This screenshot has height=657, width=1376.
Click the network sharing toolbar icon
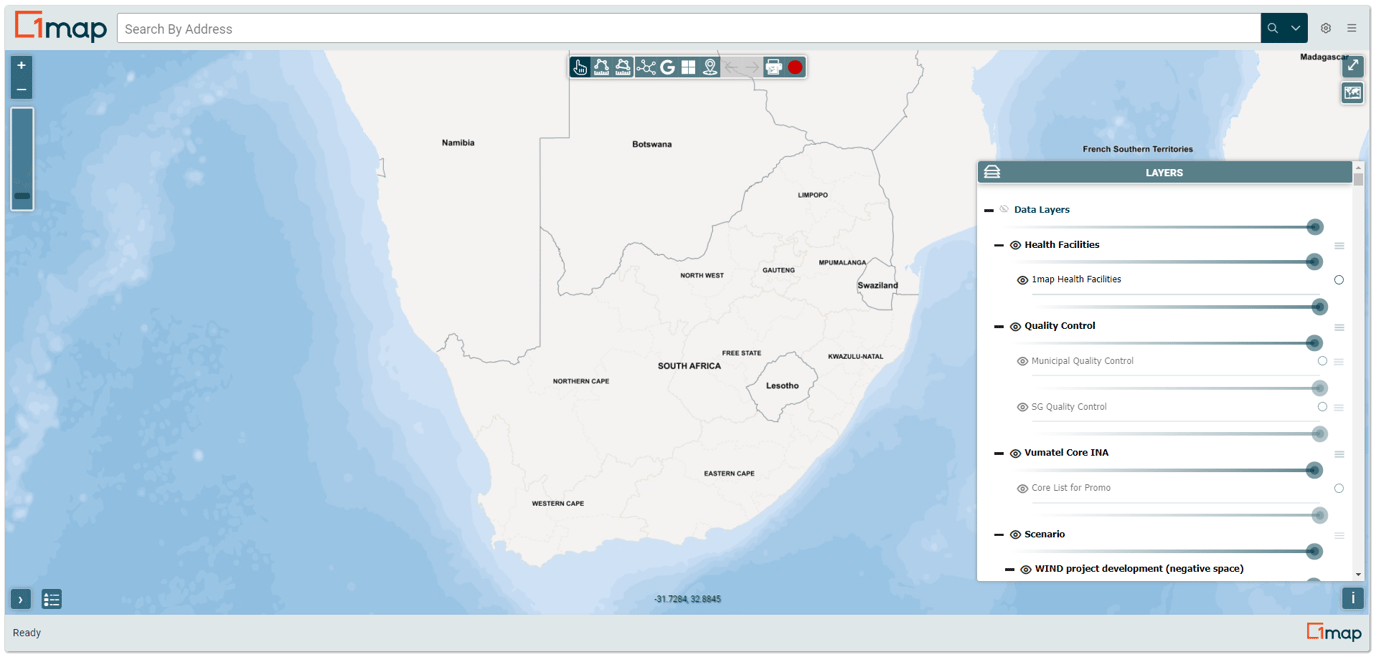(645, 67)
